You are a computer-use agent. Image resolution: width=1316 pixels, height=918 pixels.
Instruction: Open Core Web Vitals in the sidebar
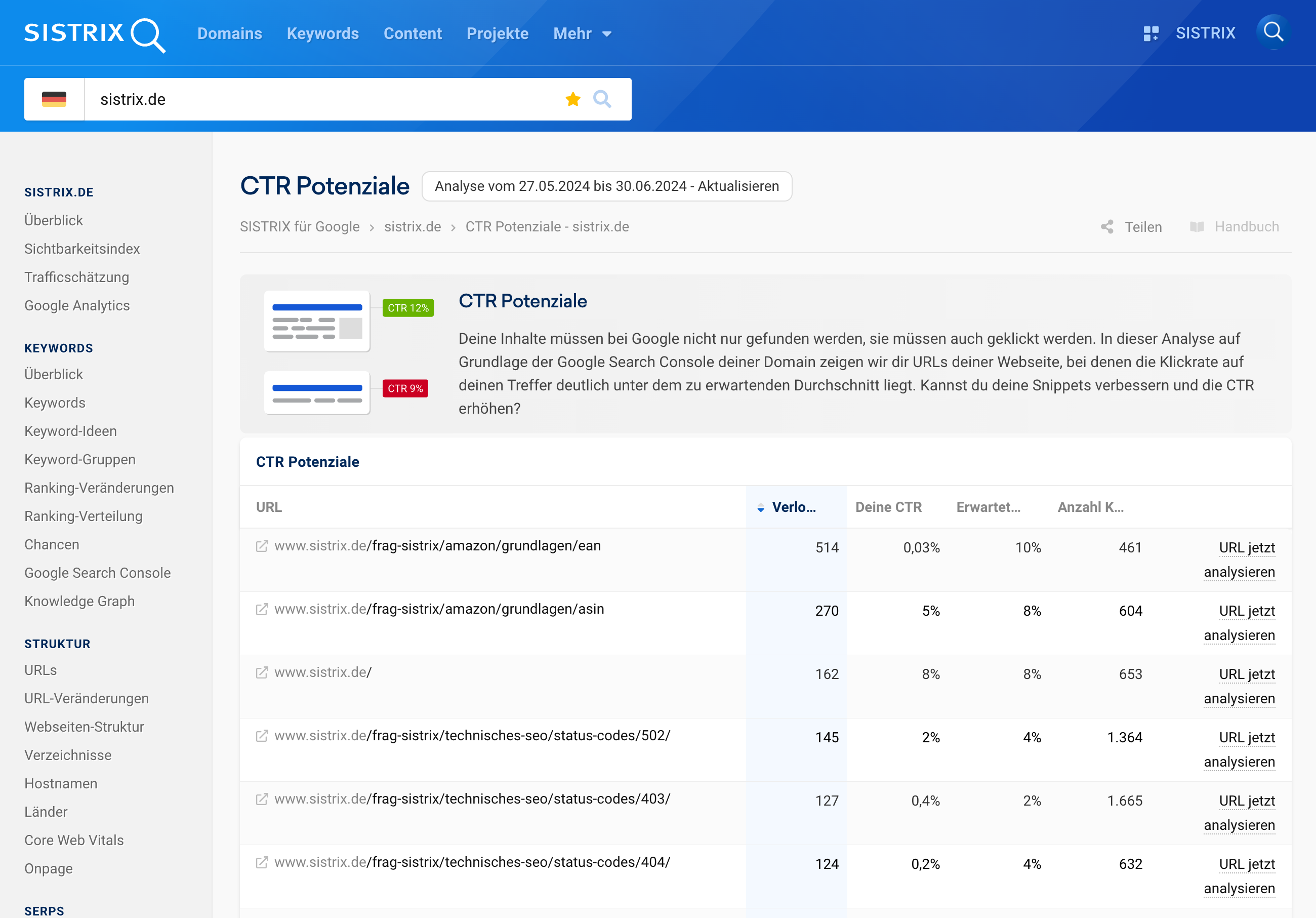pyautogui.click(x=74, y=841)
